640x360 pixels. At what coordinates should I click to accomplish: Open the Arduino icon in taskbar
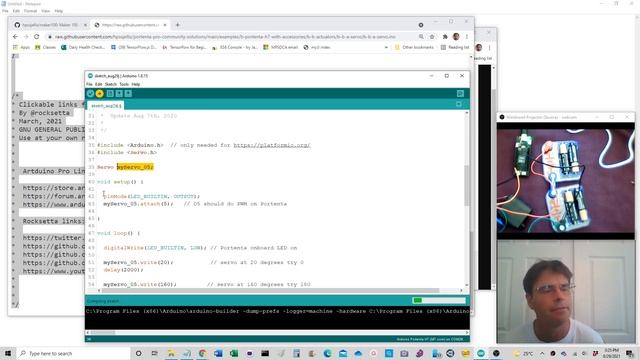tap(481, 353)
